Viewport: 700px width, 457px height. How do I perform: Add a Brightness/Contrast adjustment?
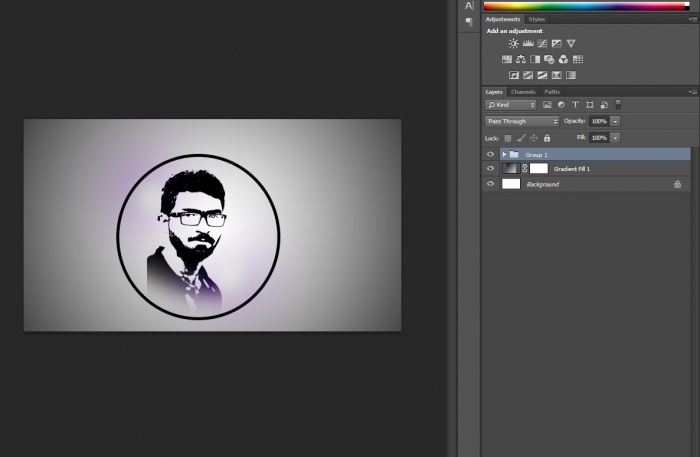[514, 44]
